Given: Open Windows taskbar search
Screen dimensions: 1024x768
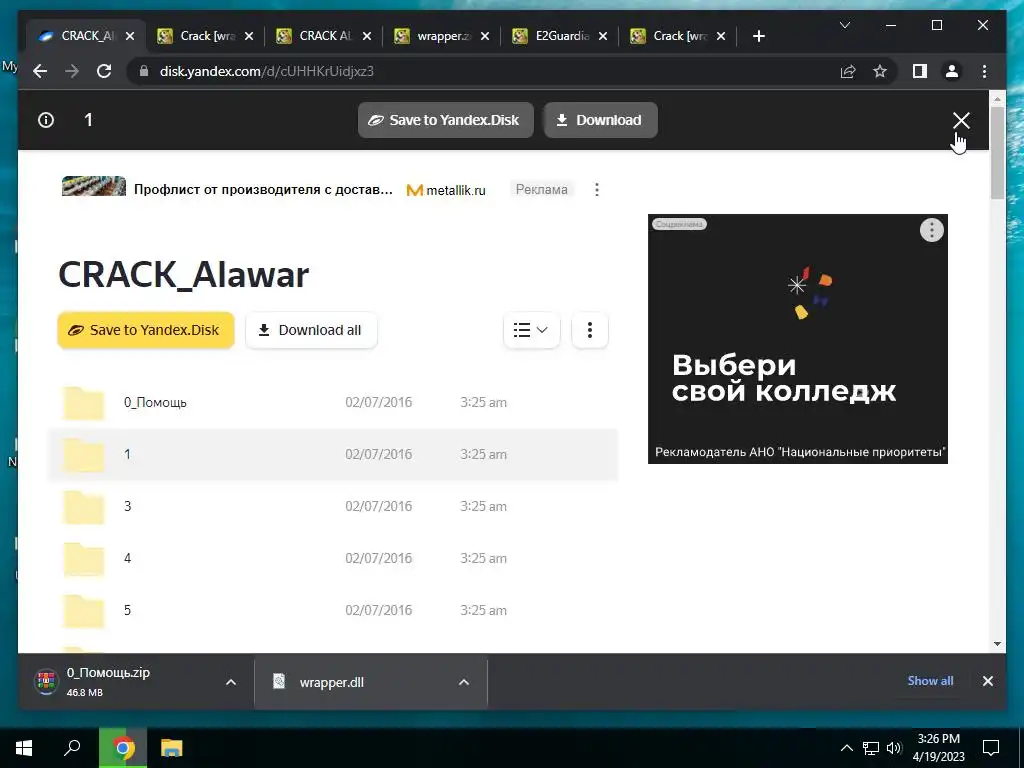Looking at the screenshot, I should click(72, 748).
